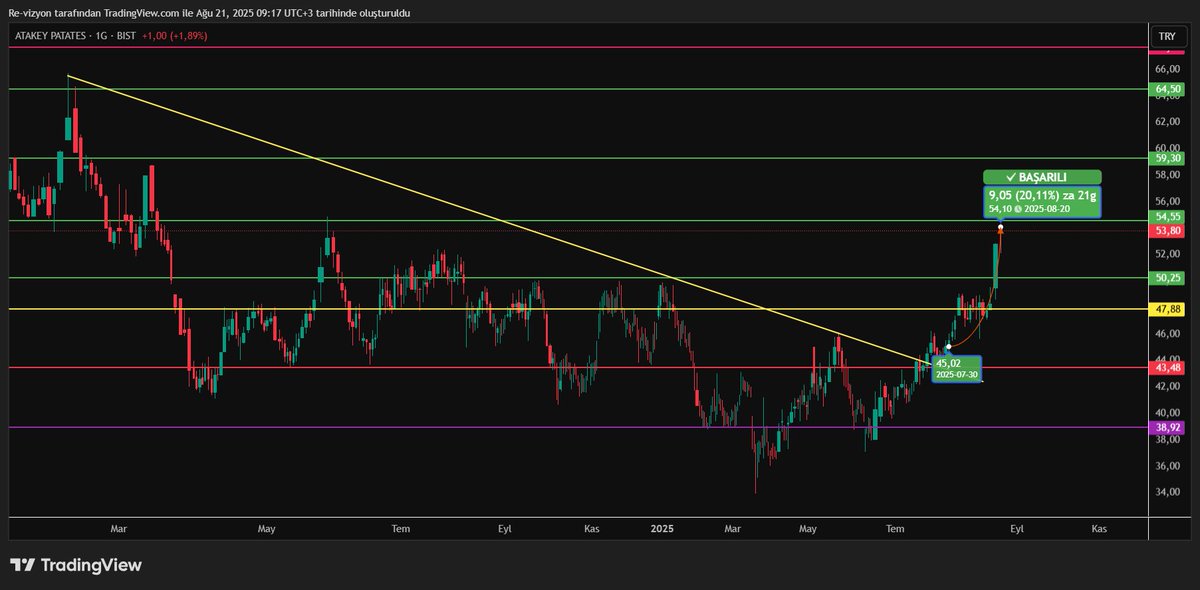This screenshot has width=1200, height=590.
Task: Click the 64,50 green price tag
Action: click(x=1168, y=89)
